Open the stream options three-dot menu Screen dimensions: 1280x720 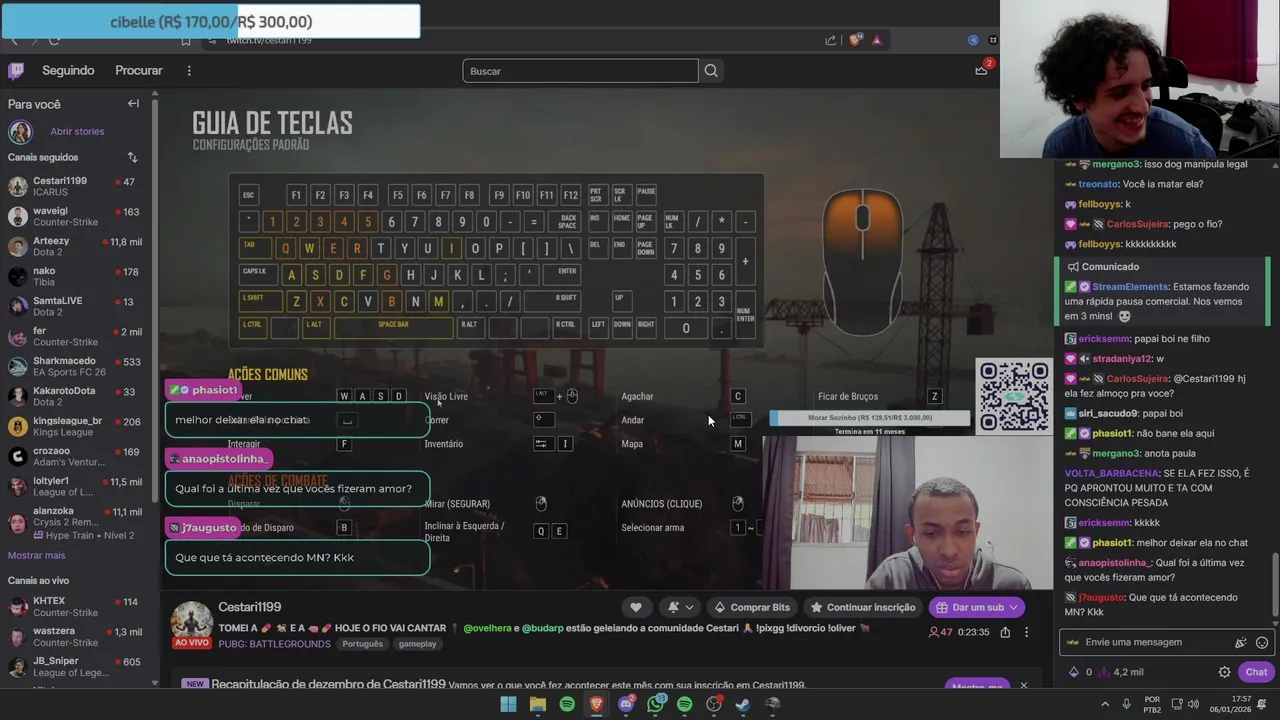pos(1026,632)
